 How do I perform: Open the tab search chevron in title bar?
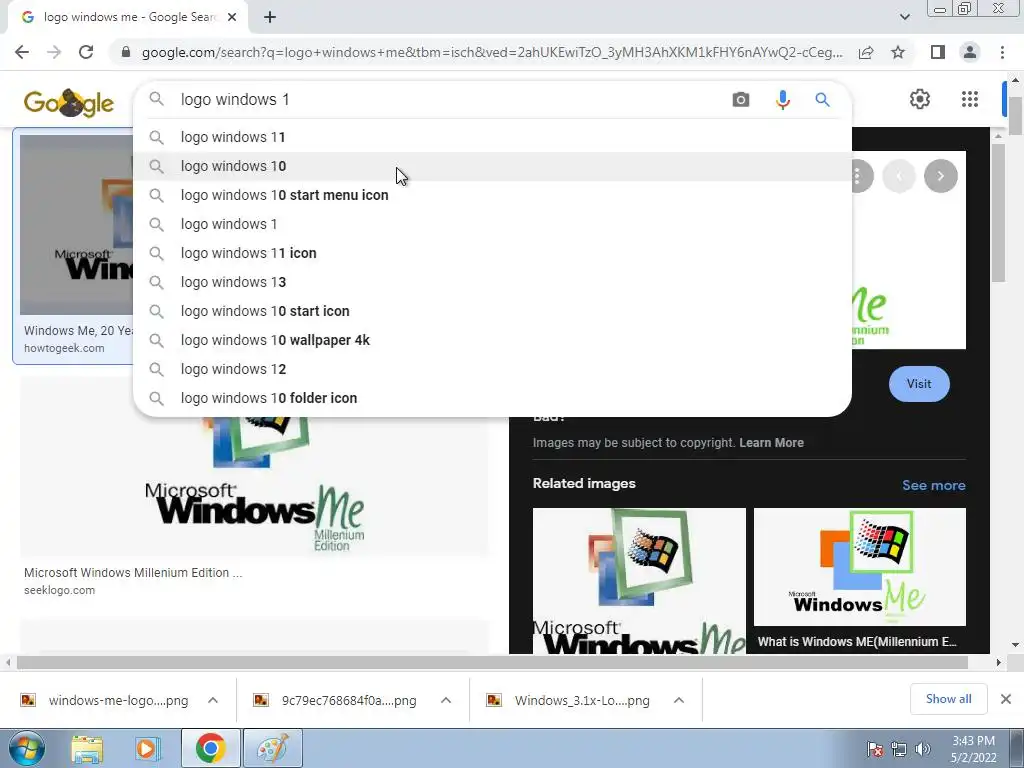tap(904, 17)
